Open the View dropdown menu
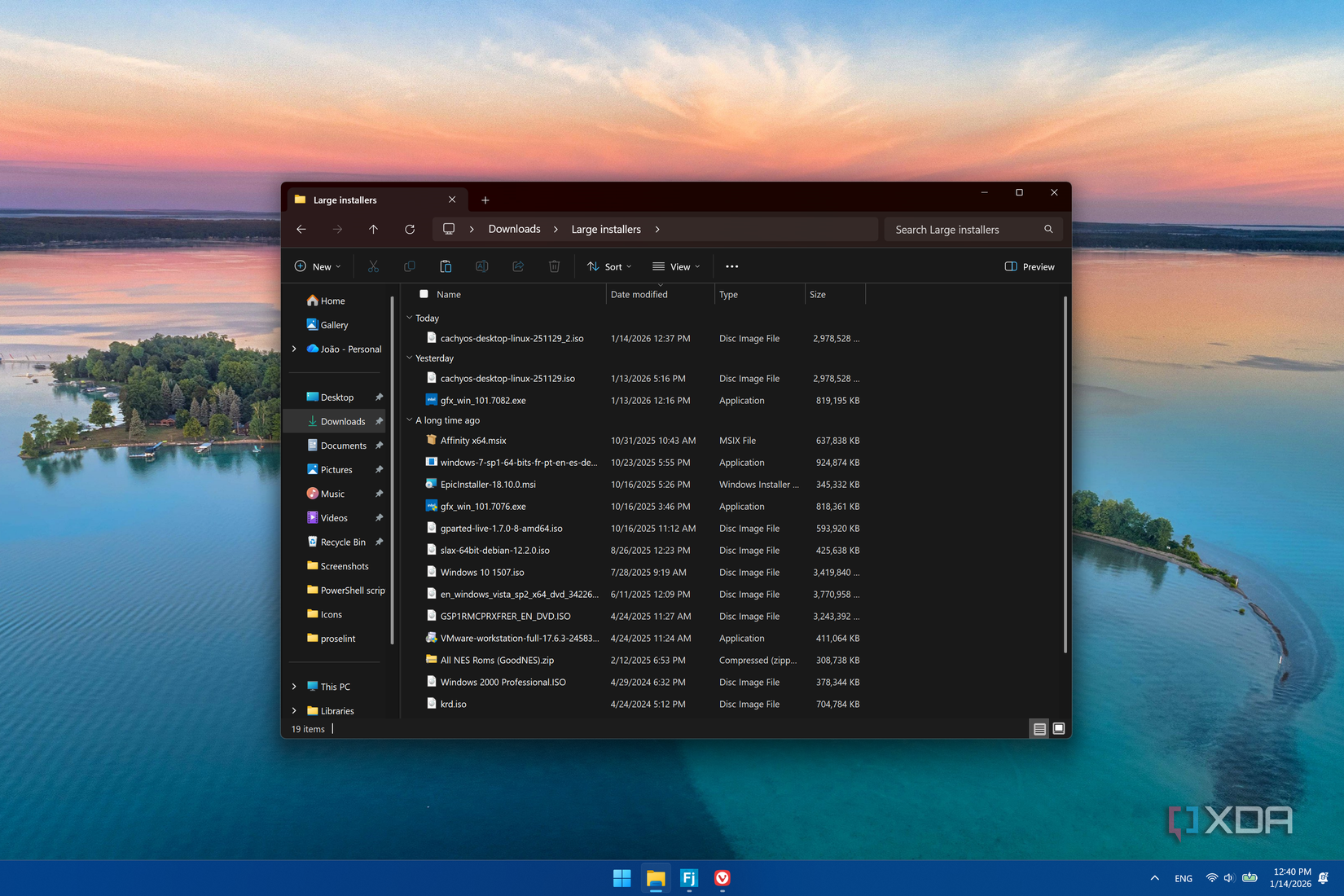The width and height of the screenshot is (1344, 896). tap(676, 266)
